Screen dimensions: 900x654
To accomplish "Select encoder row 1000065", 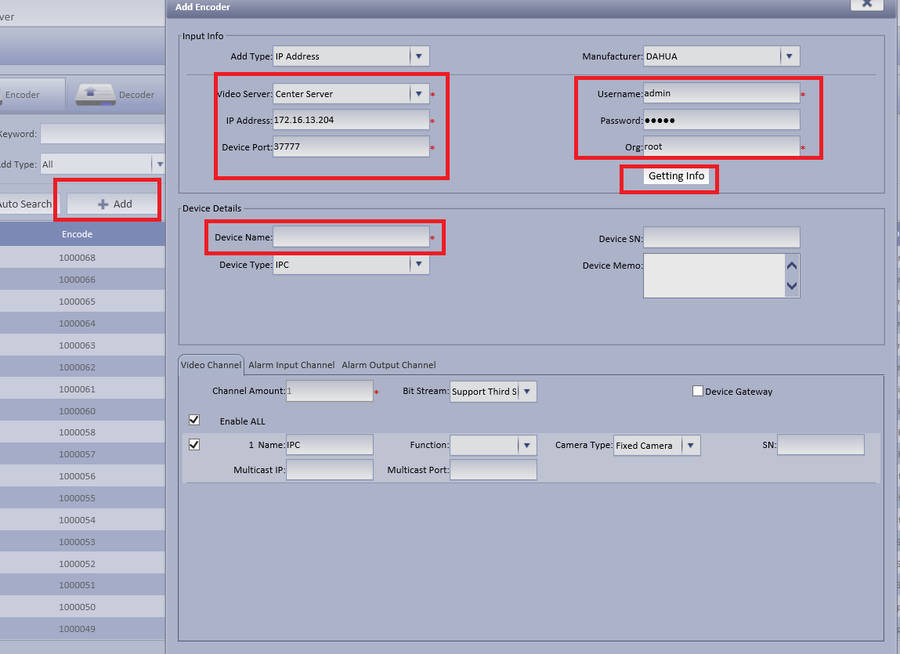I will click(x=77, y=301).
